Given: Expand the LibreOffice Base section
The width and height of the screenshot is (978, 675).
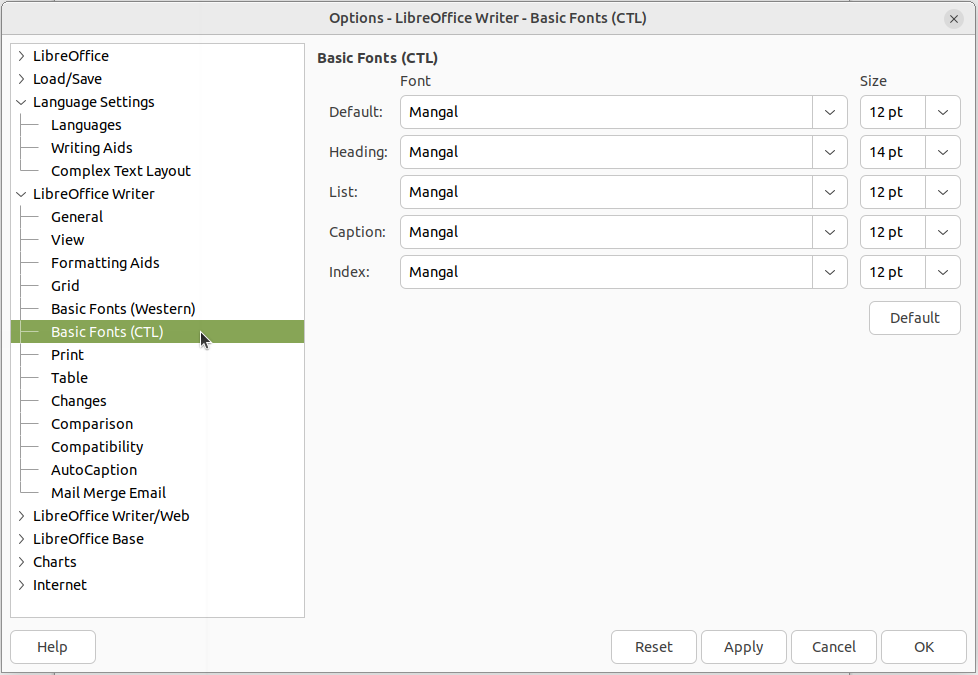Looking at the screenshot, I should tap(21, 538).
